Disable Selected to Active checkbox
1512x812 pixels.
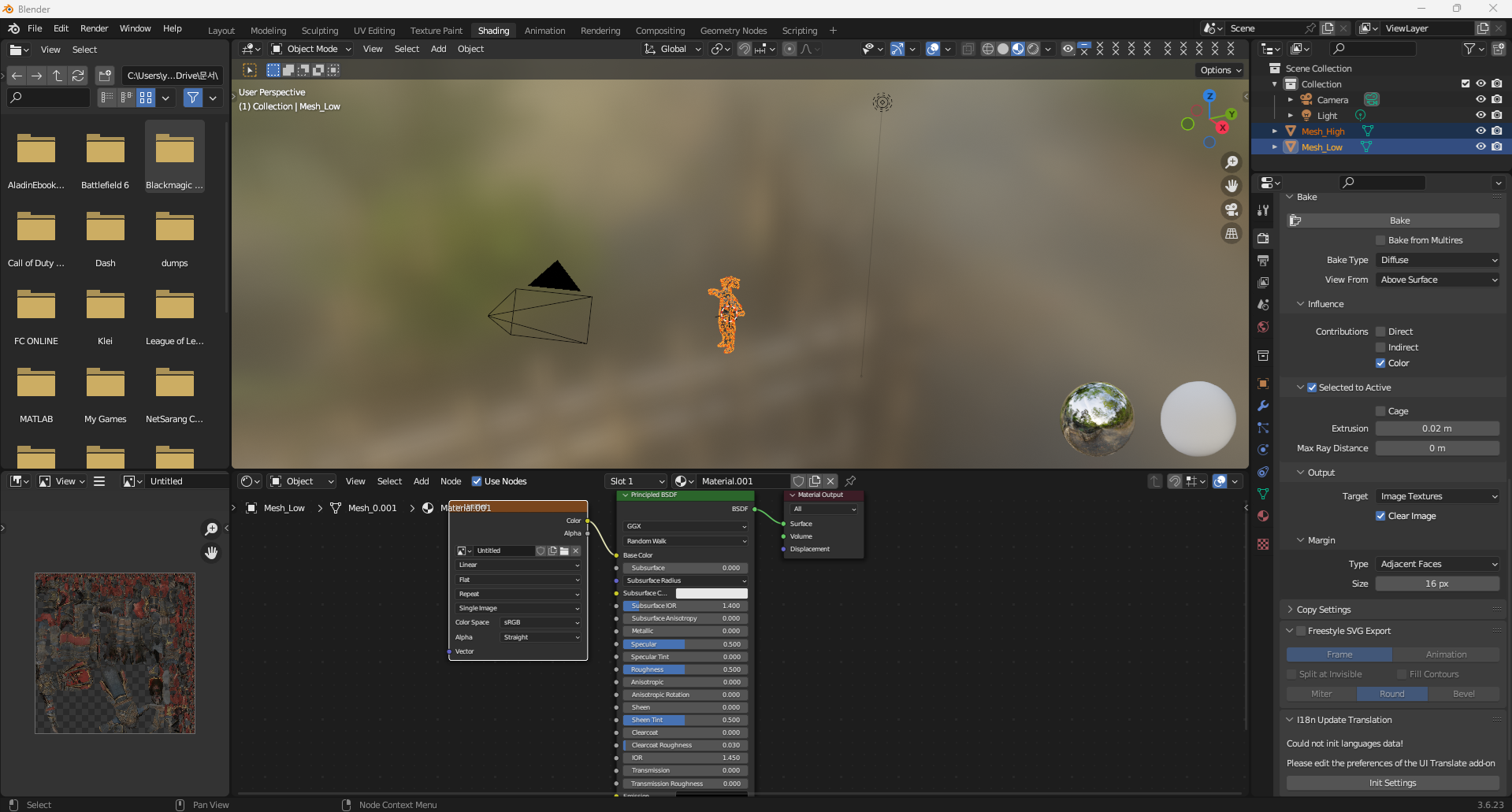tap(1312, 387)
